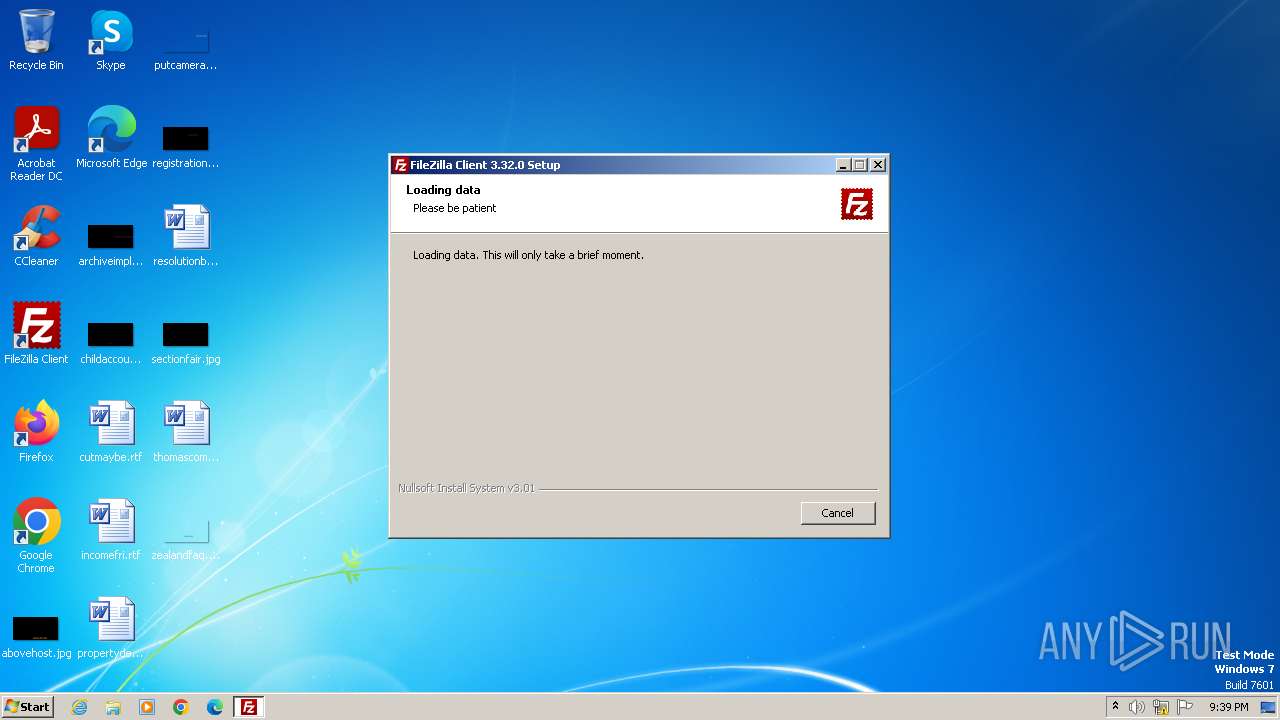Image resolution: width=1280 pixels, height=720 pixels.
Task: Open the volume control in the tray
Action: coord(1137,707)
